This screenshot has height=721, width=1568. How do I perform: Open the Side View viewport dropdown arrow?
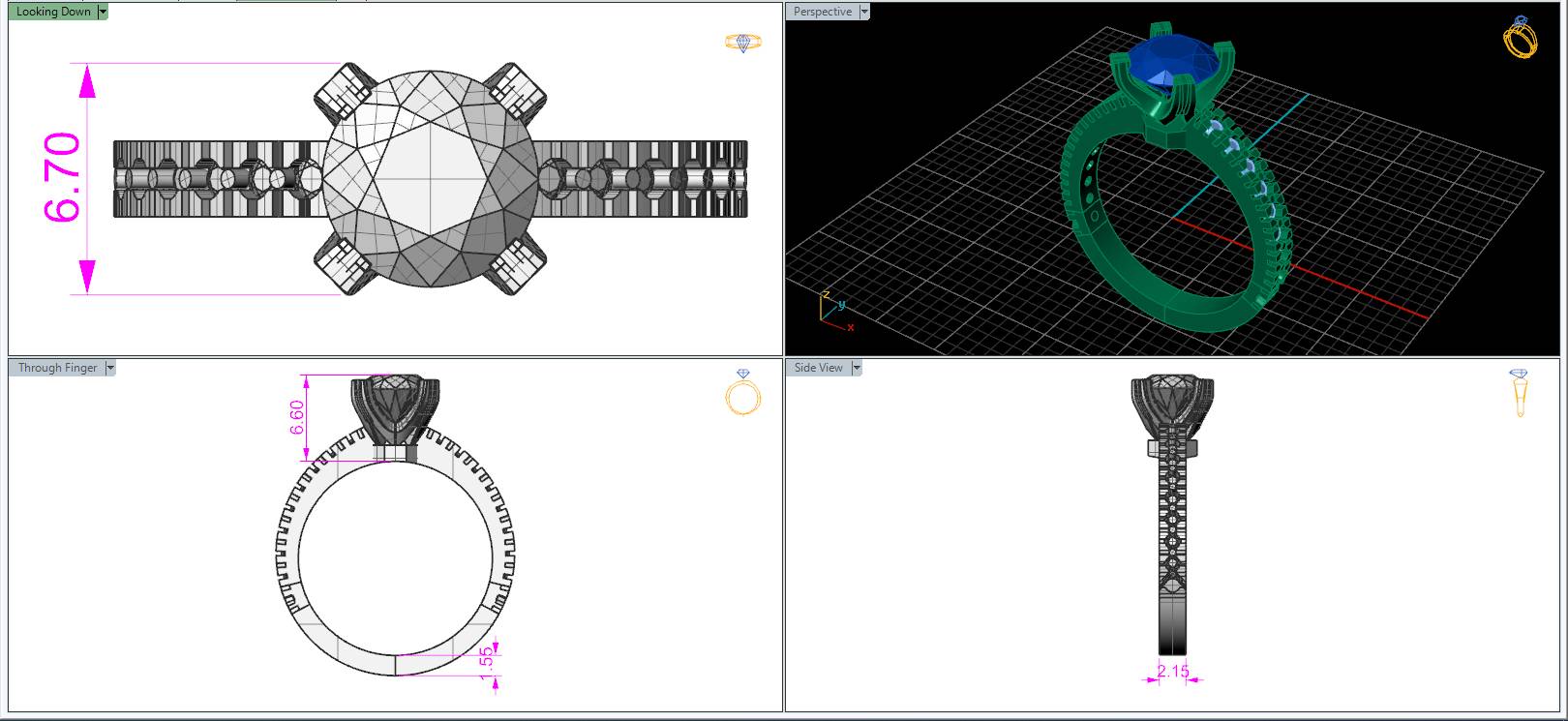click(857, 368)
